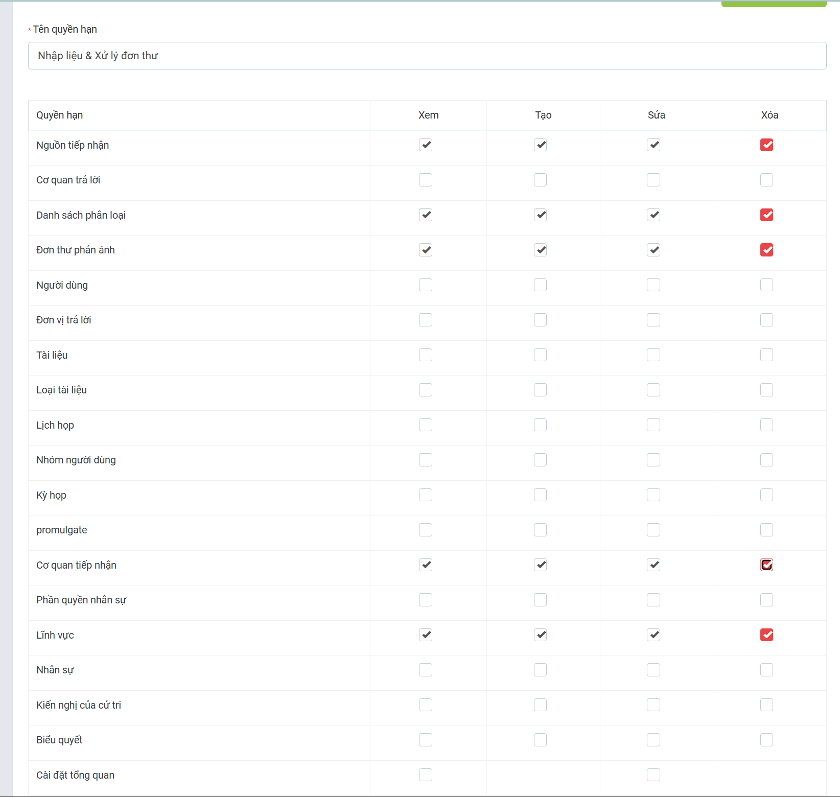This screenshot has width=840, height=798.
Task: Uncheck Xem for Nguồn tiếp nhận
Action: (426, 145)
